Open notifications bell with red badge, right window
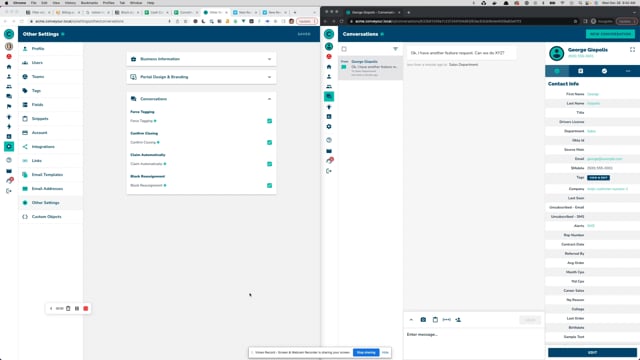 tap(329, 160)
